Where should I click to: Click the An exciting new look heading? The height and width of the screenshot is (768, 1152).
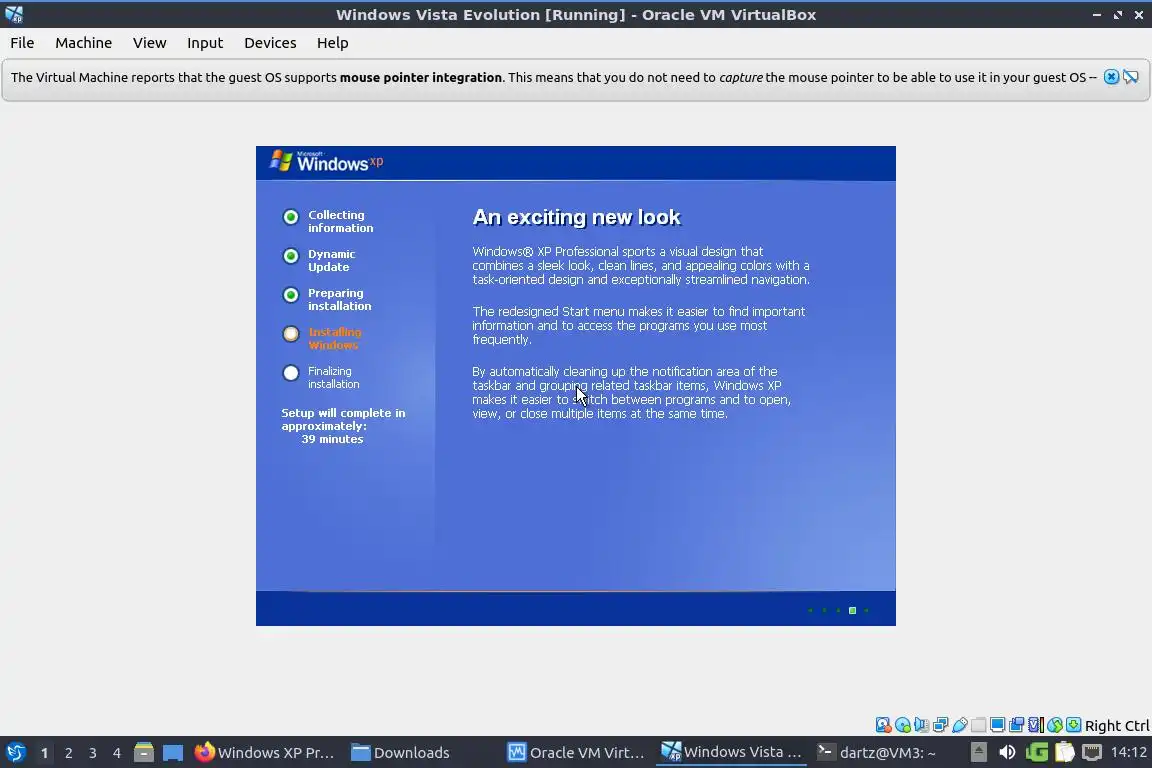(577, 217)
